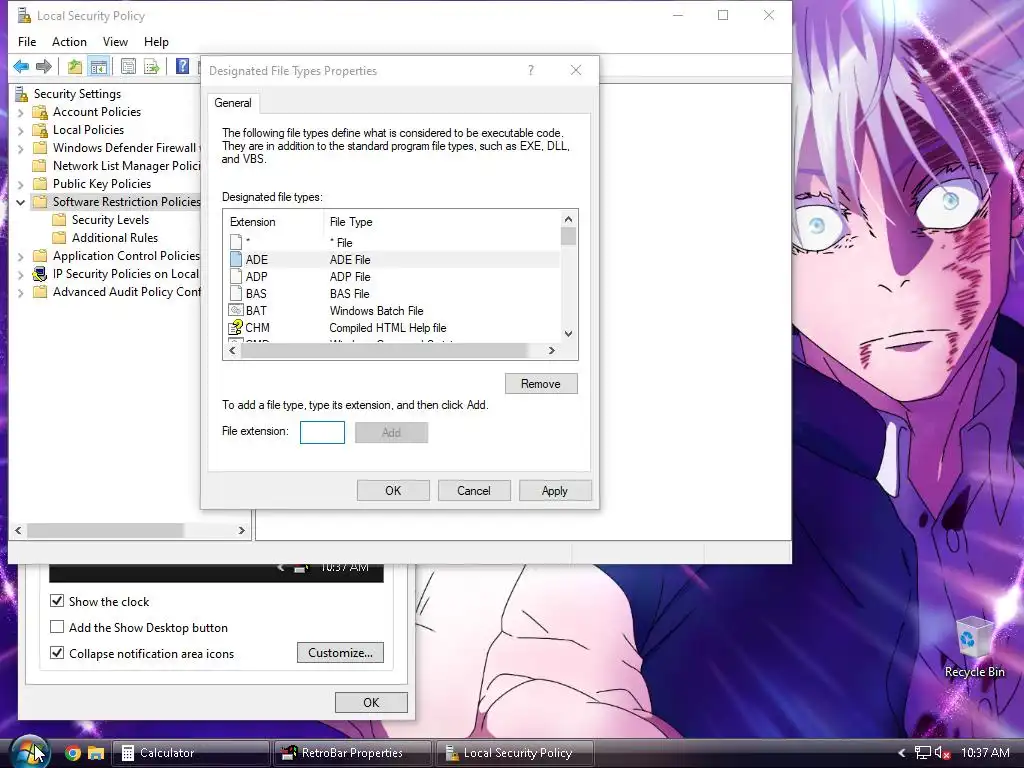Click the blue Back arrow in the toolbar

21,67
